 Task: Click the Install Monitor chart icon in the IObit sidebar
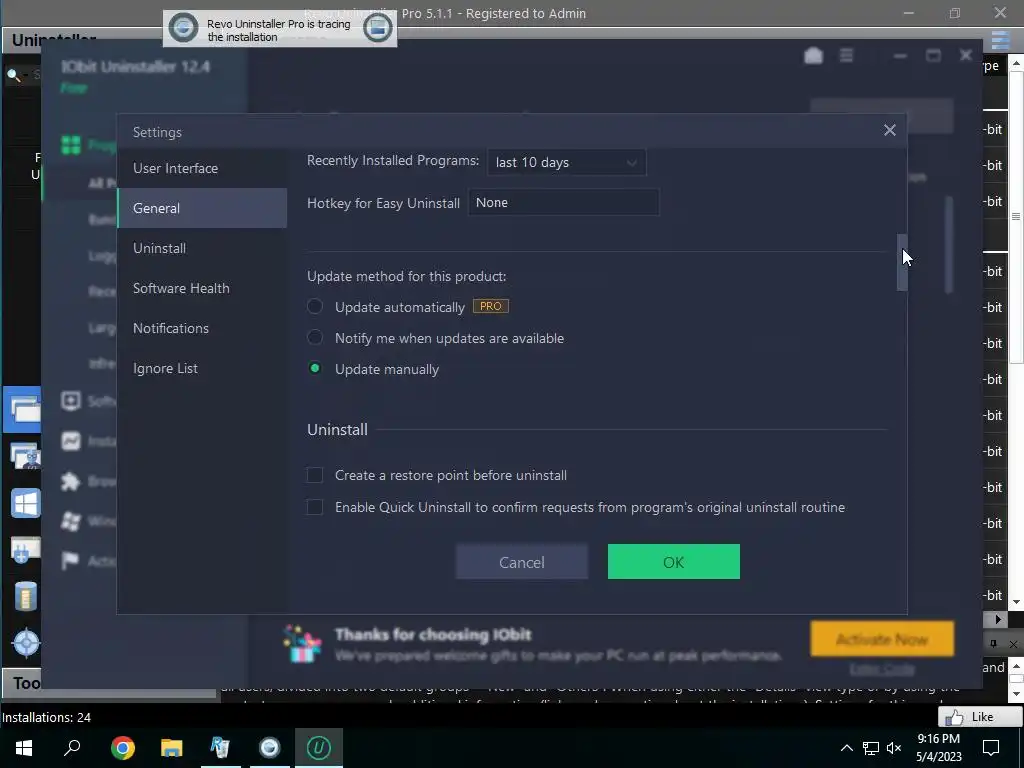pos(71,441)
